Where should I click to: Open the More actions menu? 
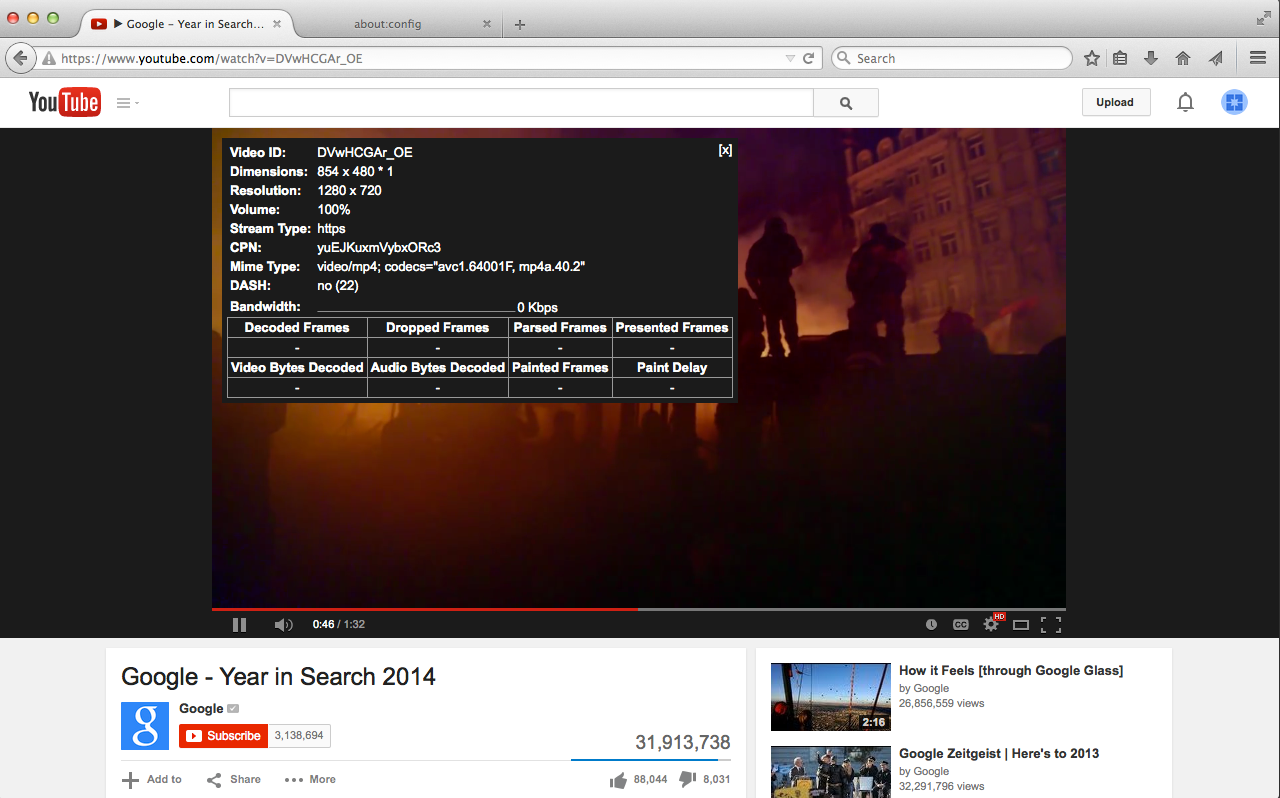(x=310, y=780)
